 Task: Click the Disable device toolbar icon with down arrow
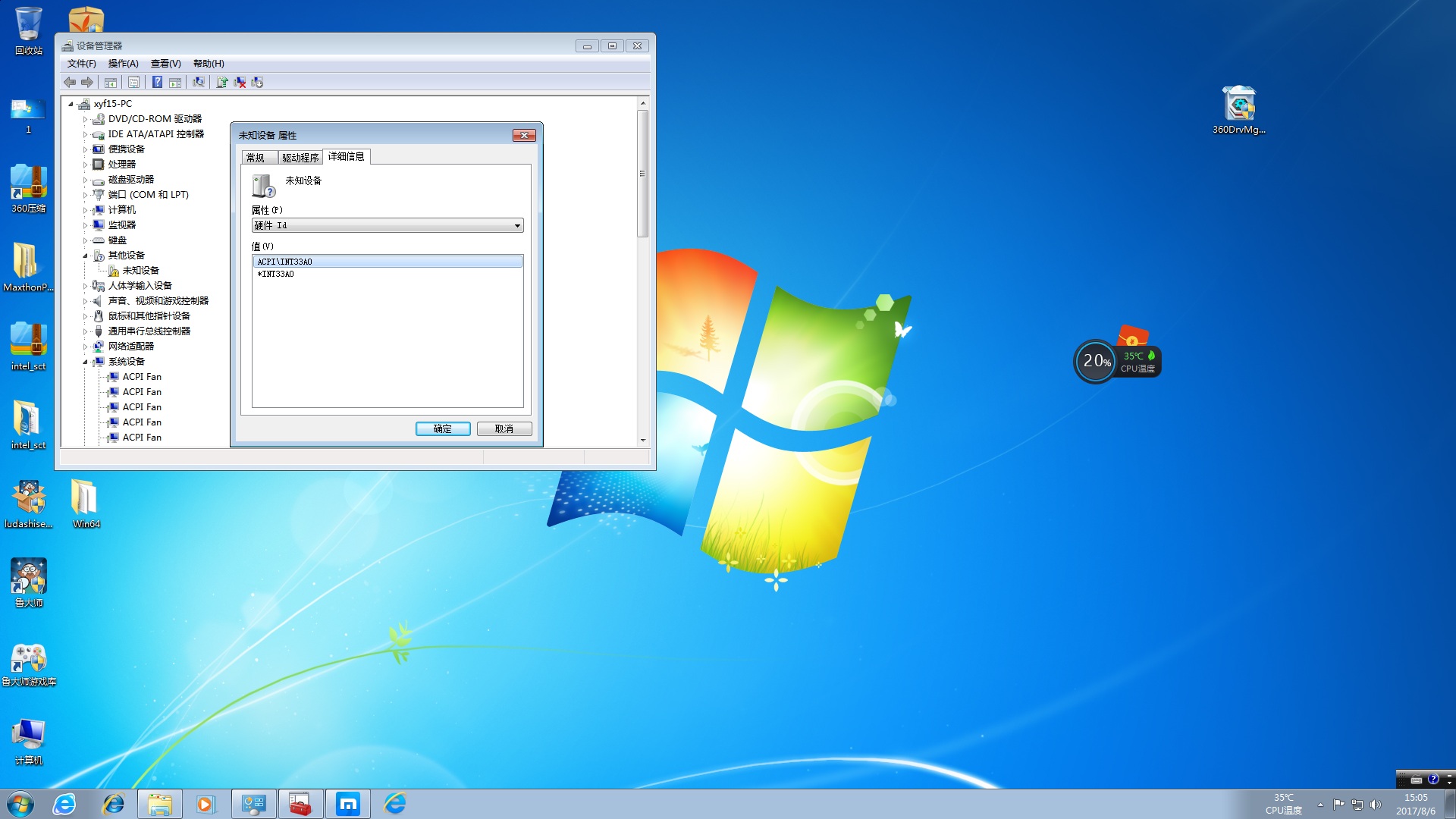[x=257, y=82]
